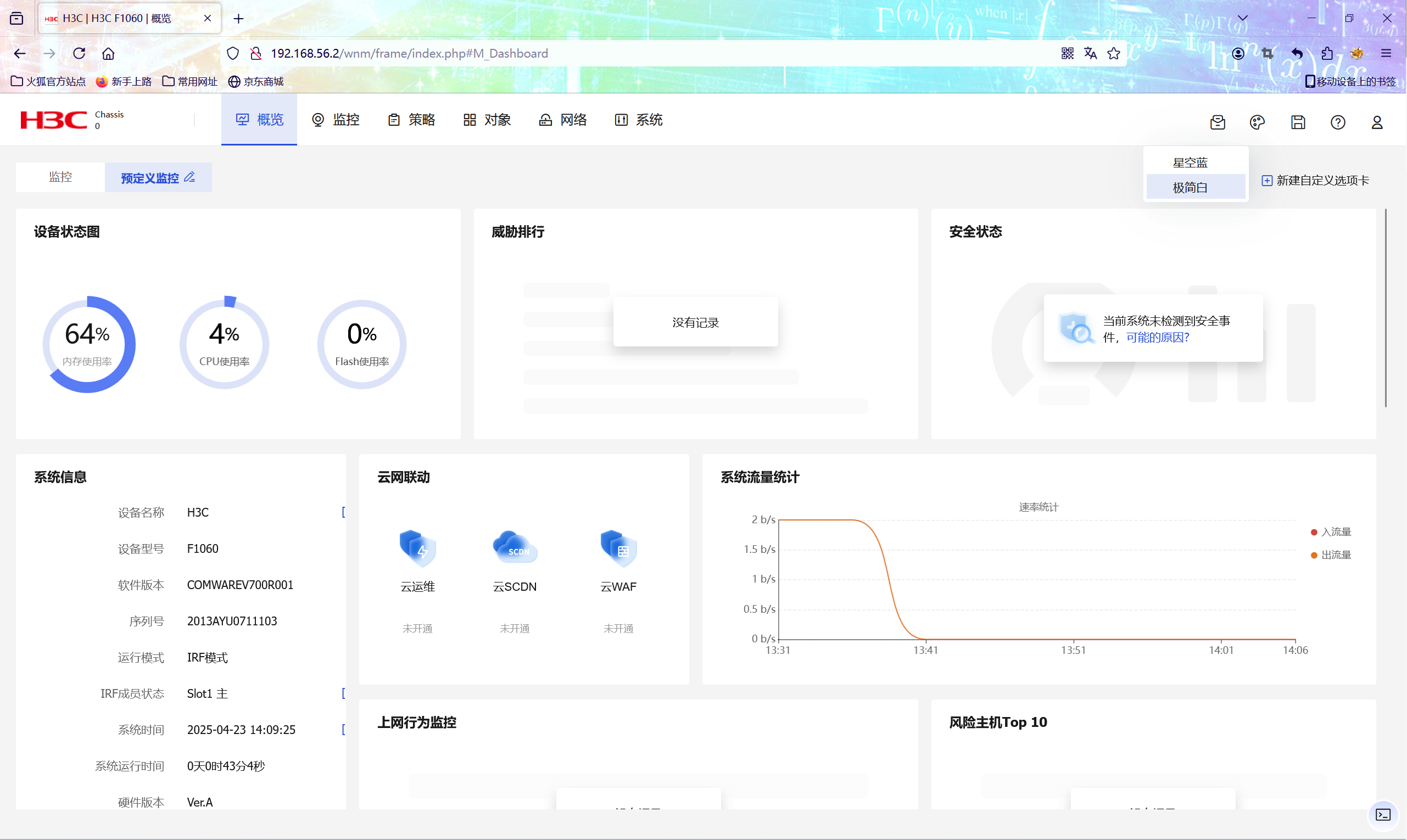Open the help question mark icon

click(1337, 122)
